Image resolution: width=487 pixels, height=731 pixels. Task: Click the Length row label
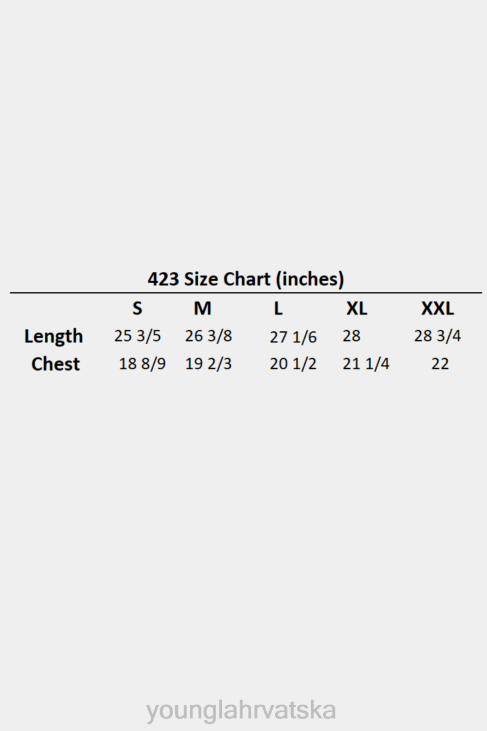(54, 337)
